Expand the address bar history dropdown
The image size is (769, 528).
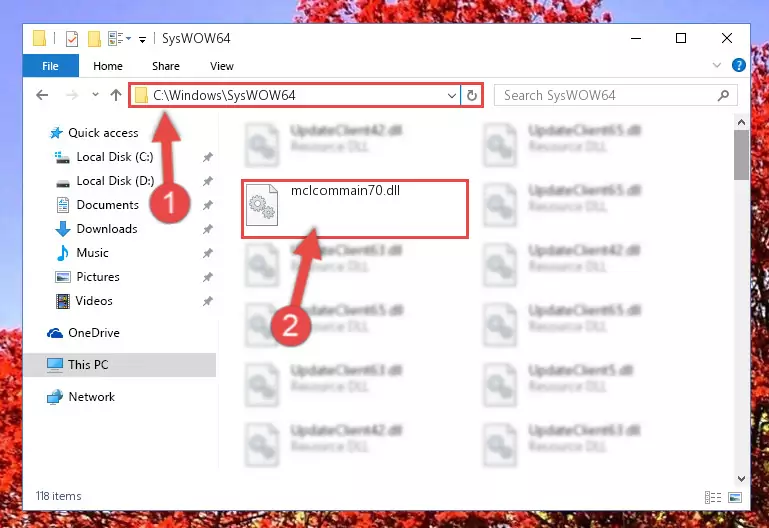[x=452, y=96]
